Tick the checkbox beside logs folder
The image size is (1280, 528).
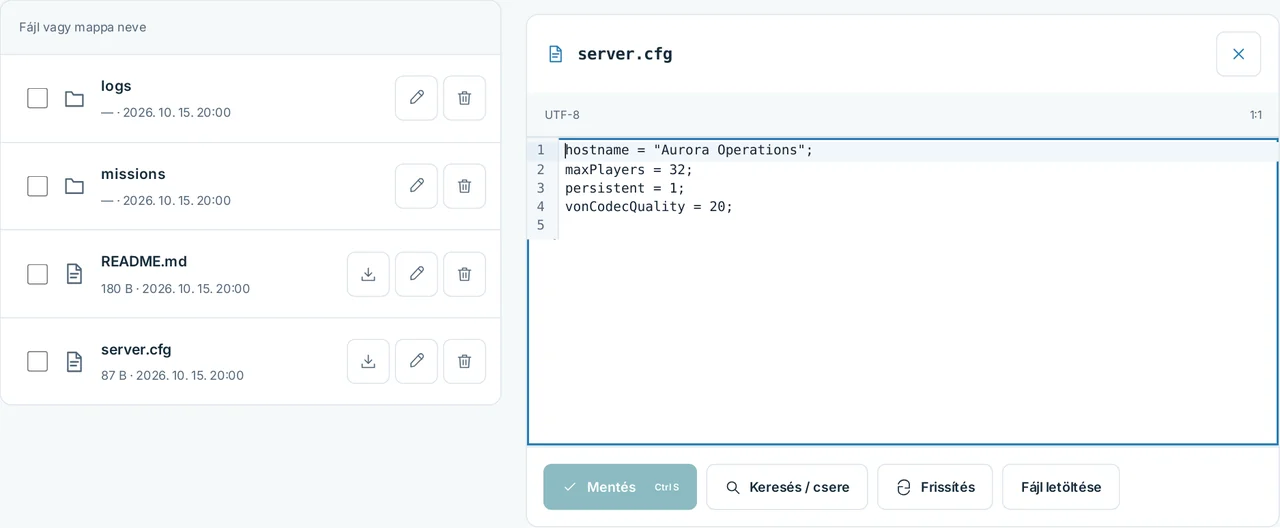tap(37, 98)
